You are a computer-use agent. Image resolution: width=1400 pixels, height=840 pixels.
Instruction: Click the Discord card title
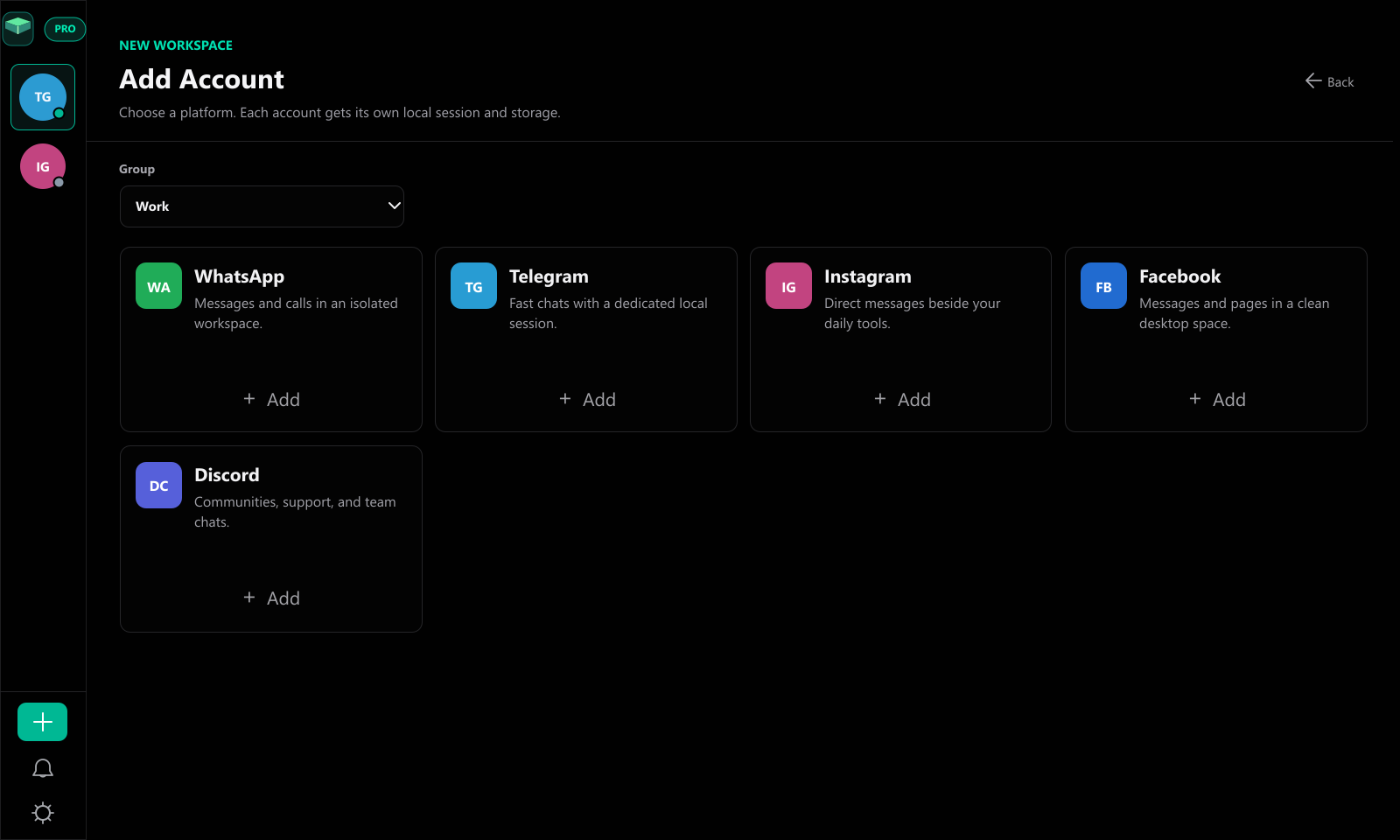coord(227,475)
